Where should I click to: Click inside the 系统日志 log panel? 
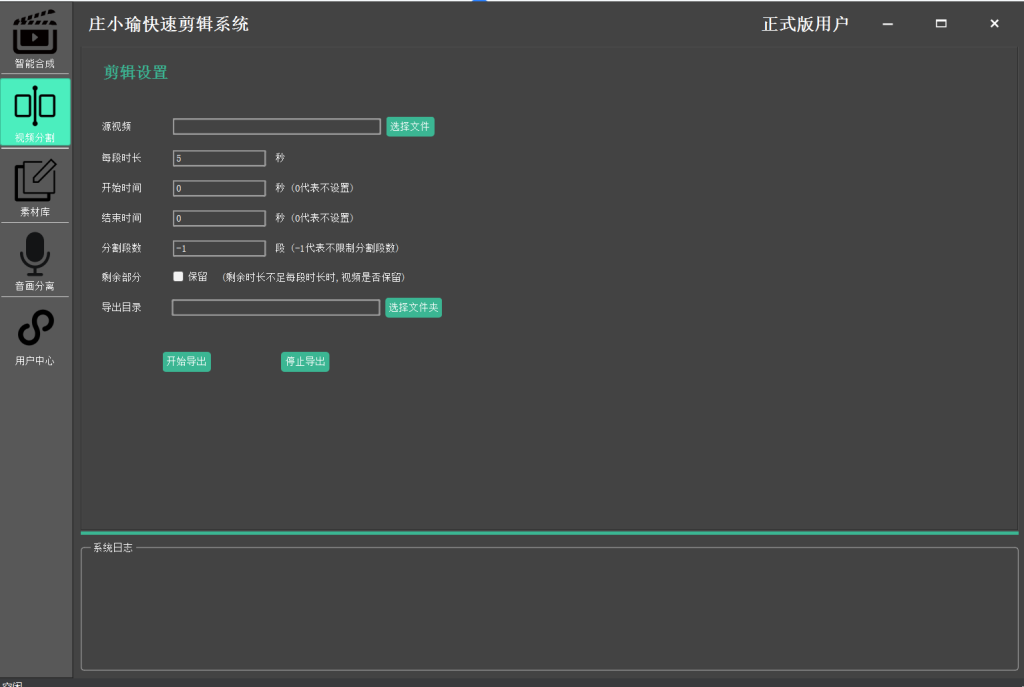click(x=549, y=610)
